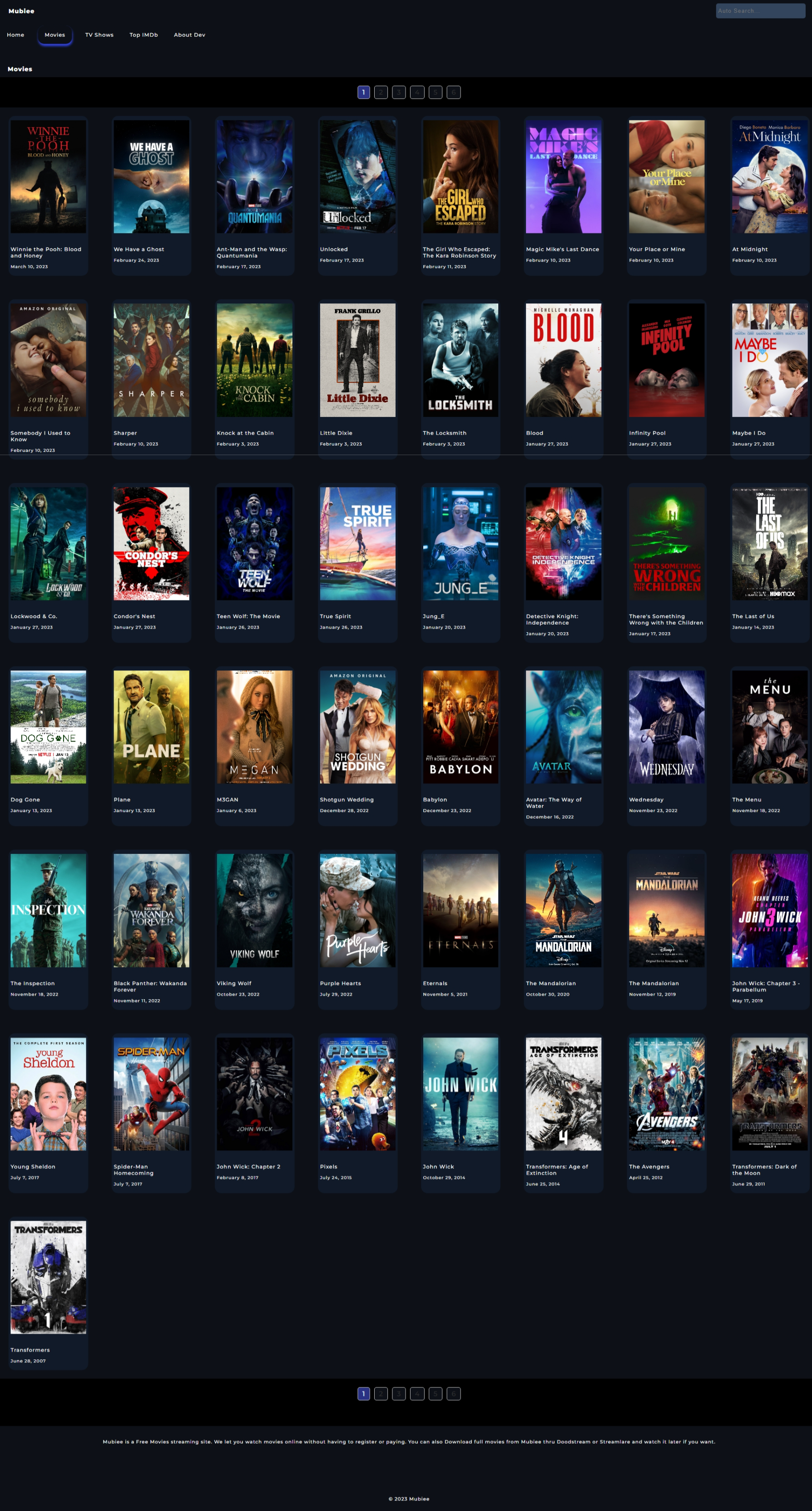
Task: Click the Mubiee site logo
Action: (21, 11)
